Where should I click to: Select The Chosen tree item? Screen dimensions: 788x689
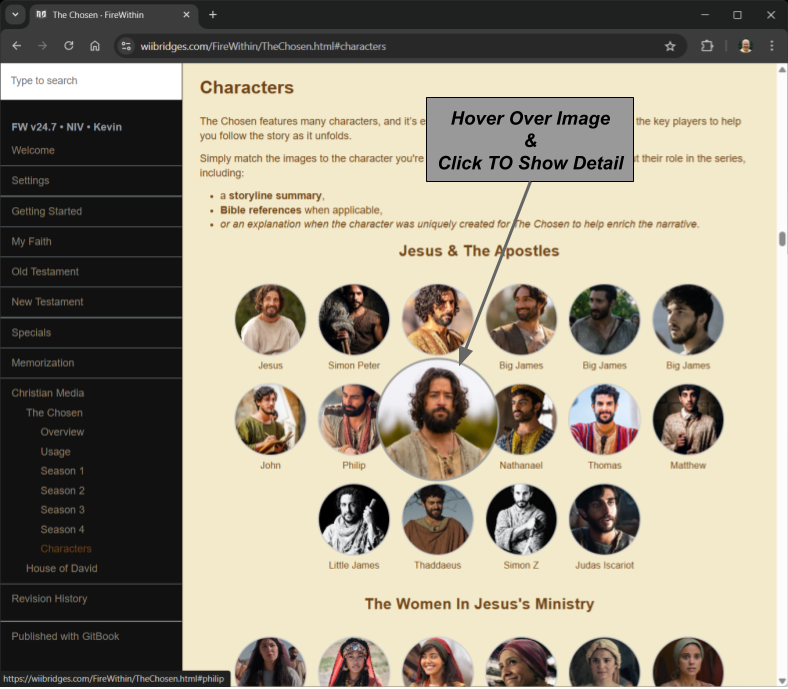coord(54,413)
